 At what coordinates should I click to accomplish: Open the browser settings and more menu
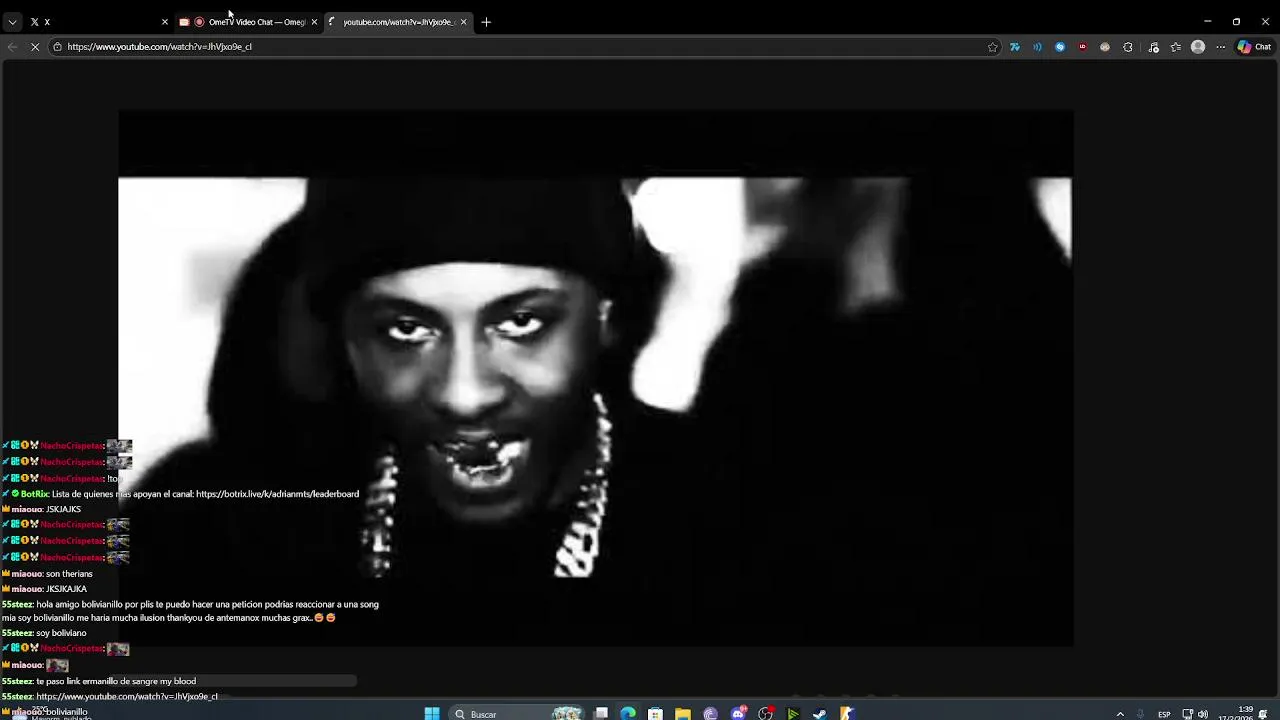[x=1220, y=47]
